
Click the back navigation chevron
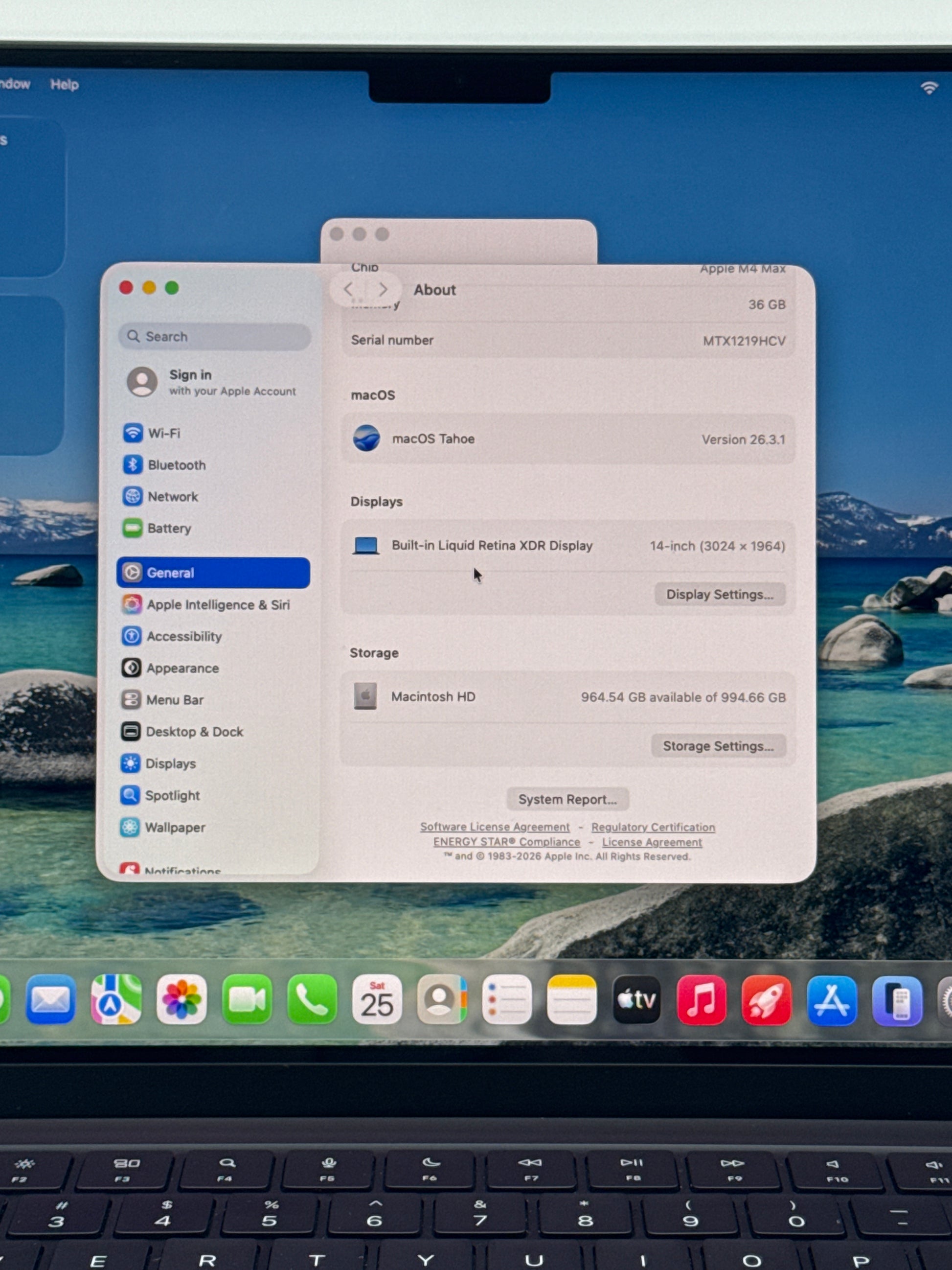[x=348, y=289]
